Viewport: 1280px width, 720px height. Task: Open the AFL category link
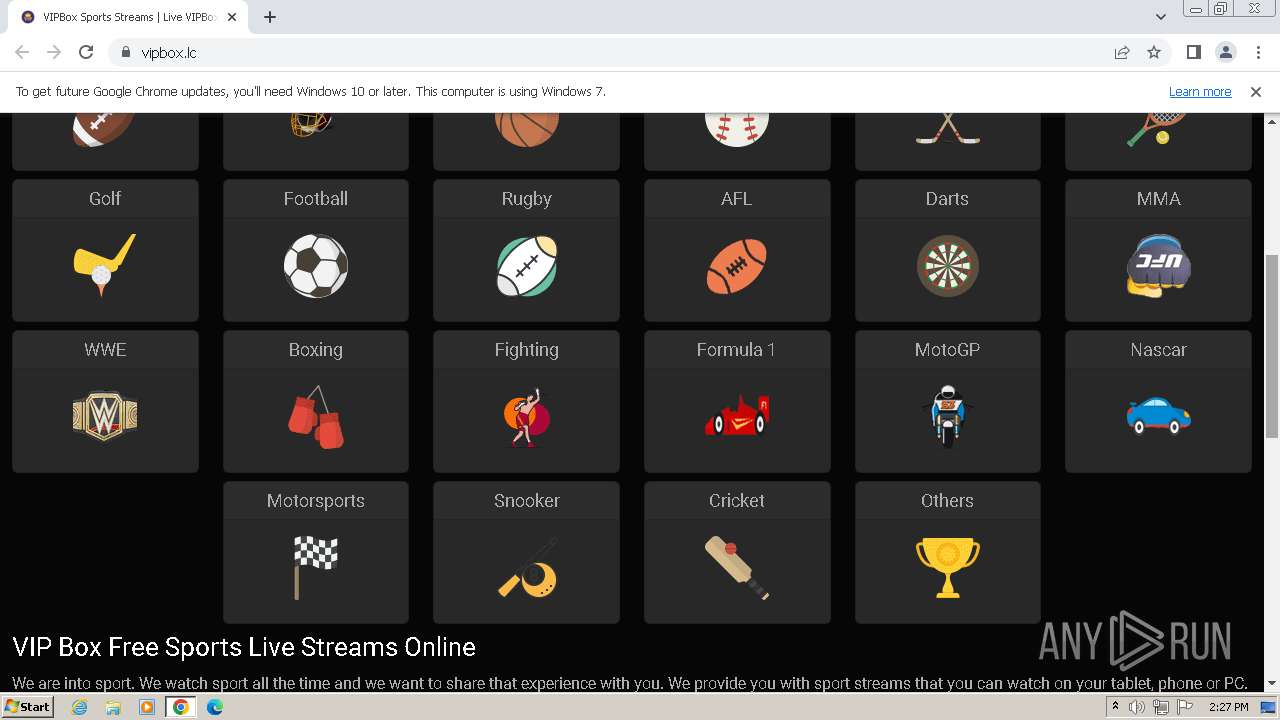(x=737, y=198)
